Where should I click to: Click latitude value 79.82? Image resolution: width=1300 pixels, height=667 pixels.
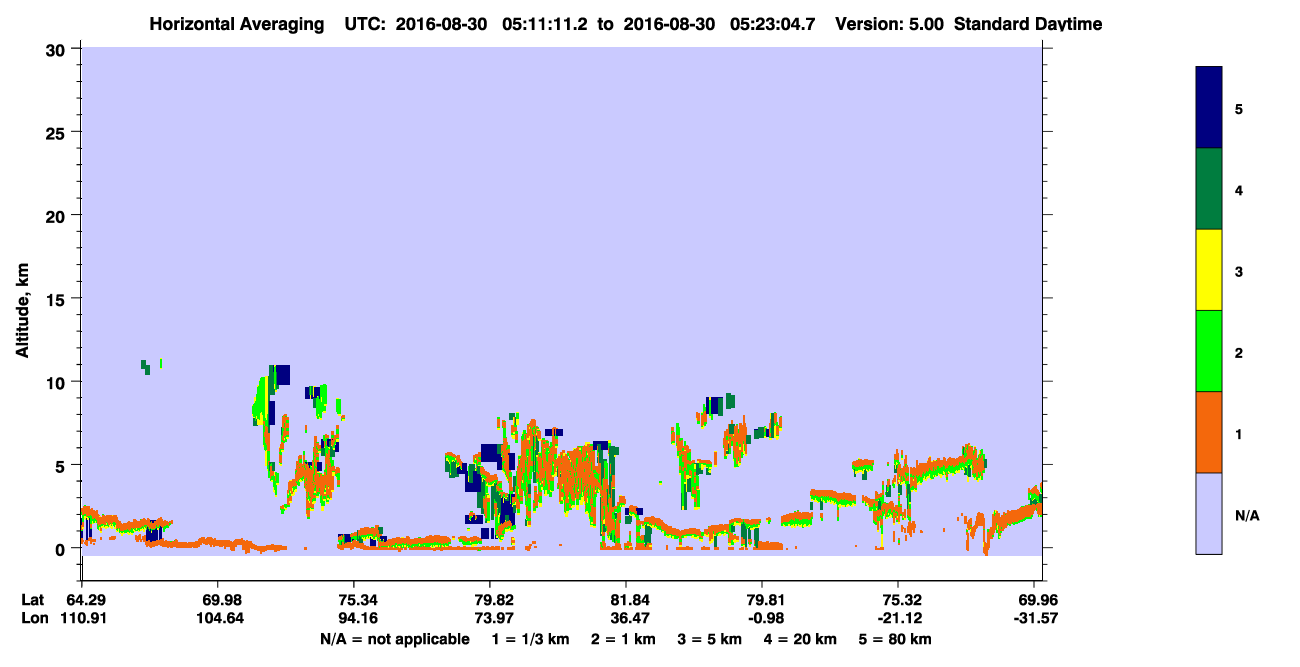(490, 600)
